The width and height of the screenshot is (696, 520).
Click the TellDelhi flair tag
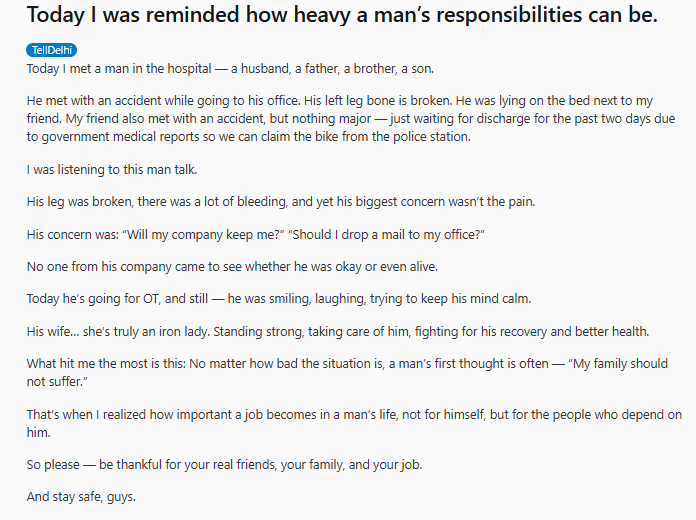coord(51,50)
